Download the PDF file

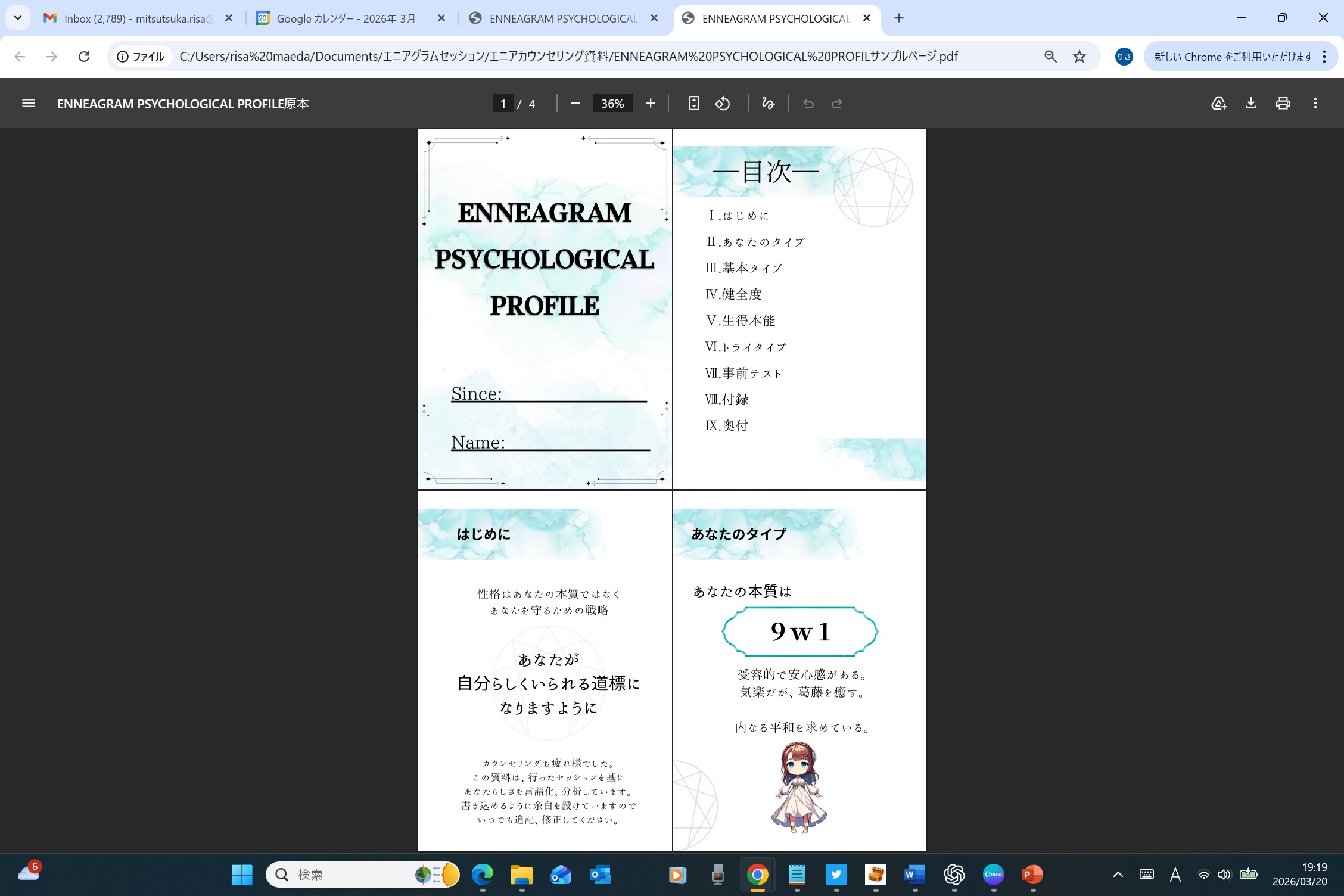point(1251,104)
